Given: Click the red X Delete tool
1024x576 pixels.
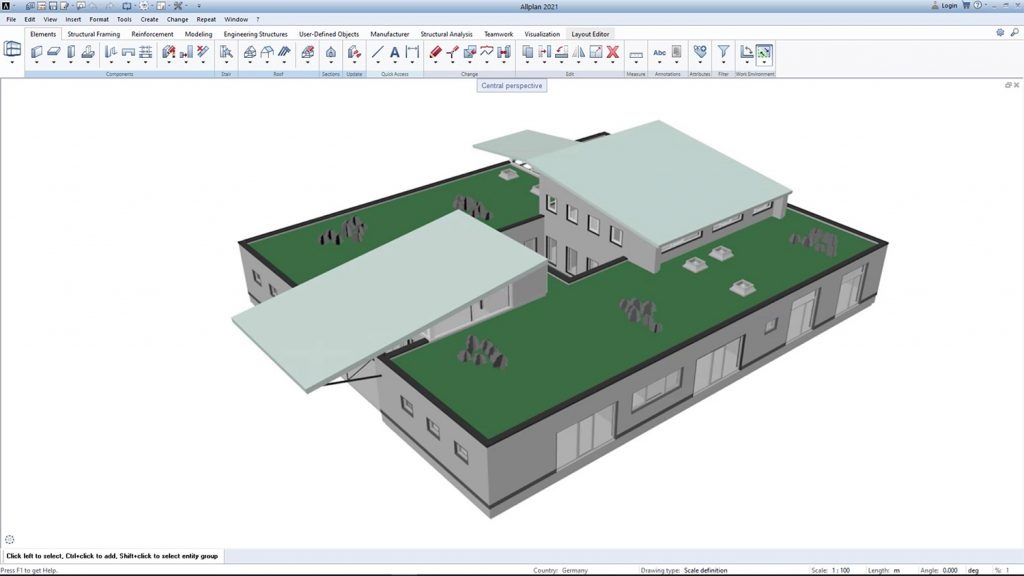Looking at the screenshot, I should click(613, 52).
